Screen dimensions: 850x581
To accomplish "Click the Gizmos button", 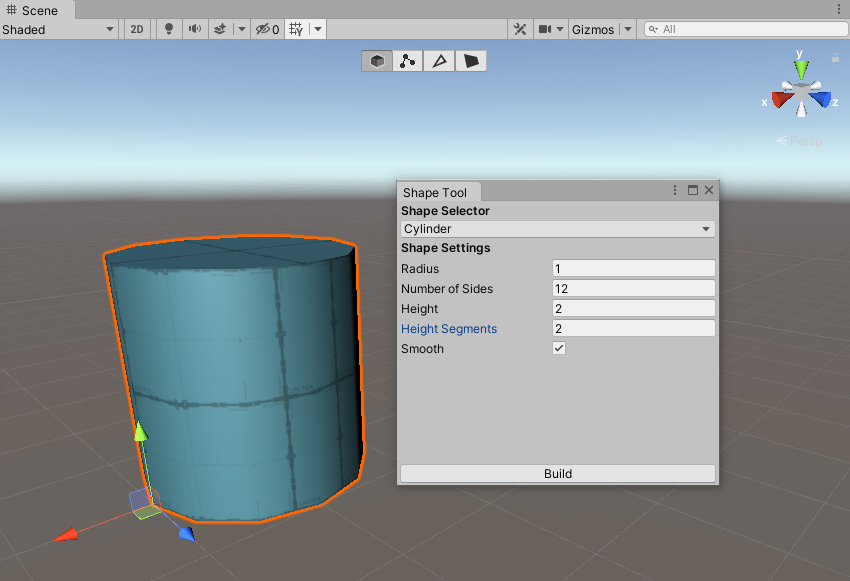I will [593, 30].
